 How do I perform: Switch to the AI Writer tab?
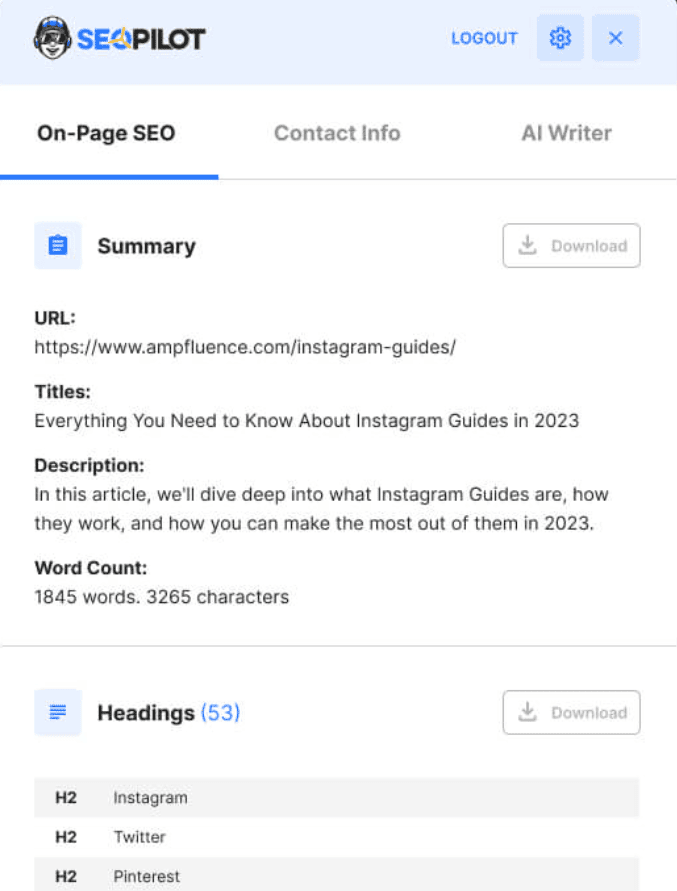pyautogui.click(x=566, y=133)
